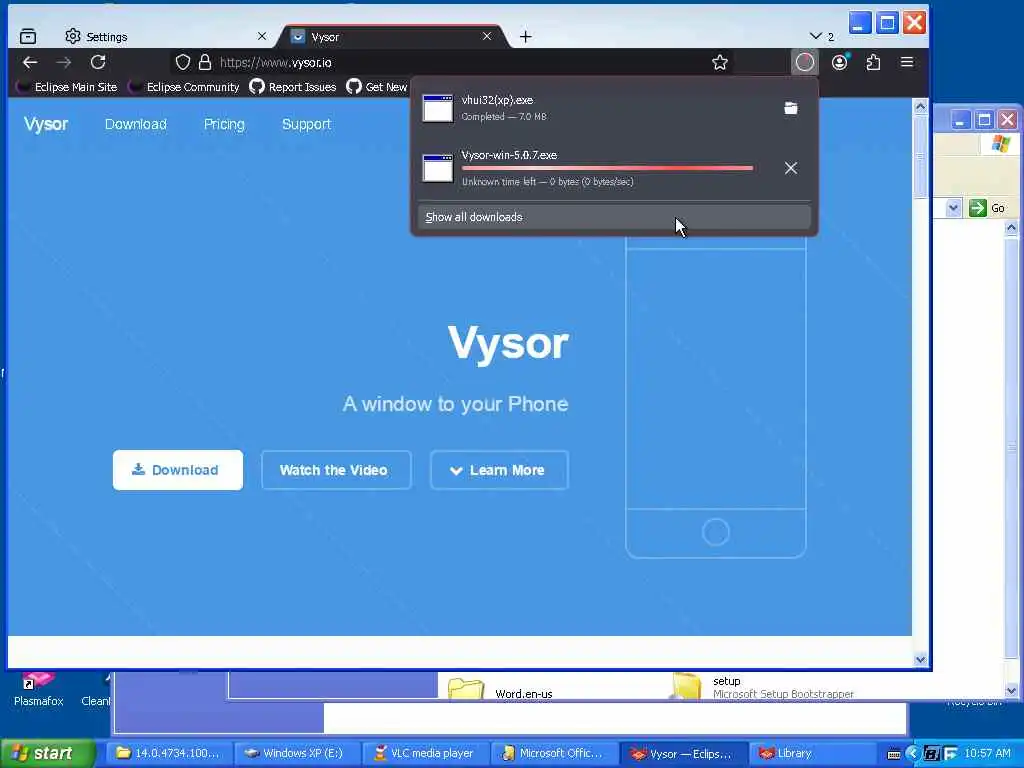Open the Windows start menu

[48, 753]
